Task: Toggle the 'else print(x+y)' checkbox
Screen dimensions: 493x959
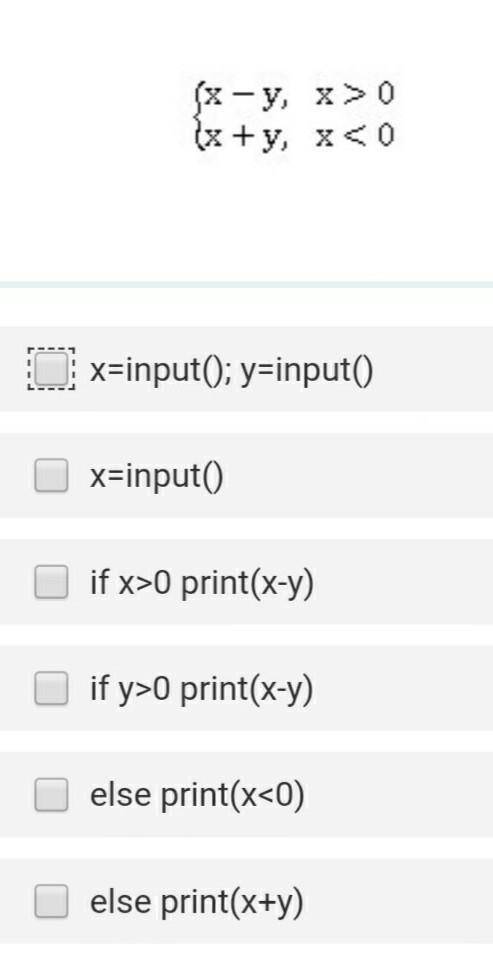Action: pyautogui.click(x=51, y=902)
